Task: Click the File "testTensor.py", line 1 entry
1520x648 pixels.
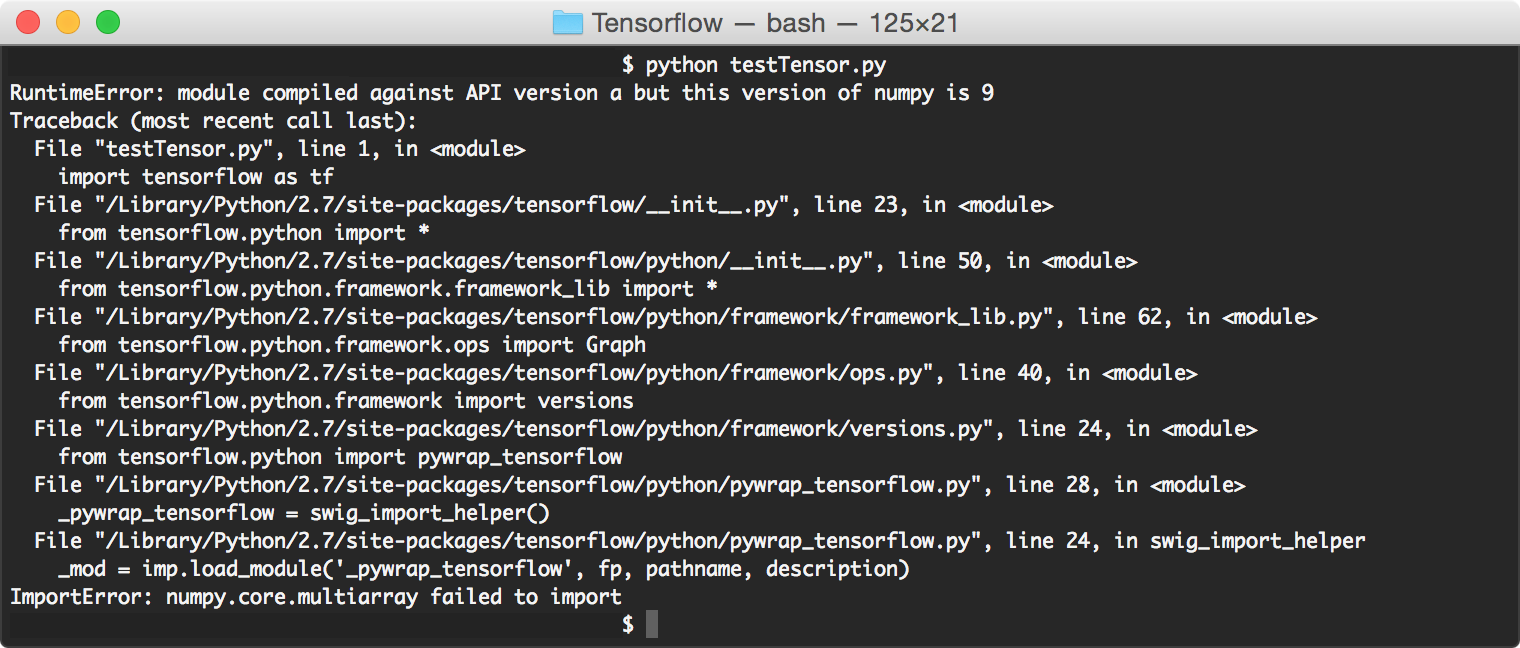Action: [x=280, y=149]
